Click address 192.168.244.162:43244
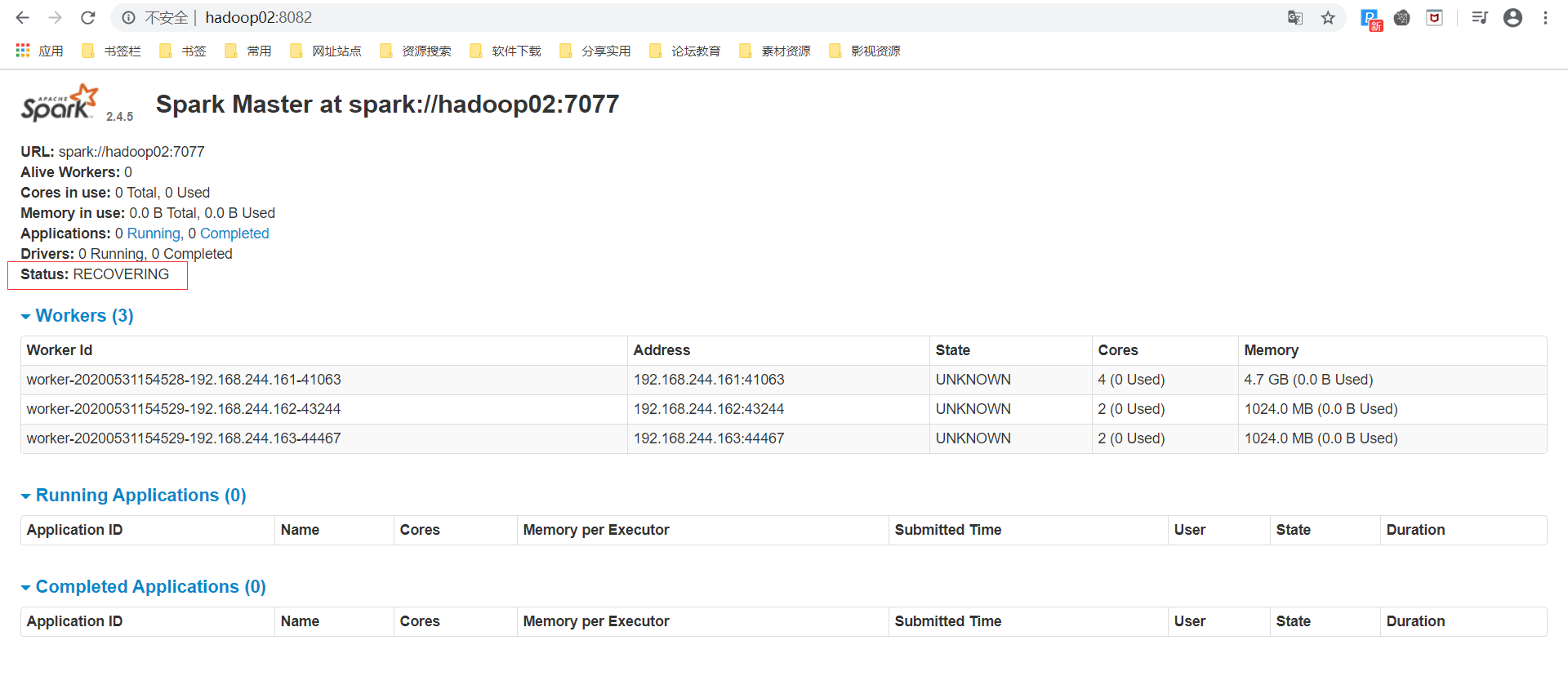 coord(709,409)
